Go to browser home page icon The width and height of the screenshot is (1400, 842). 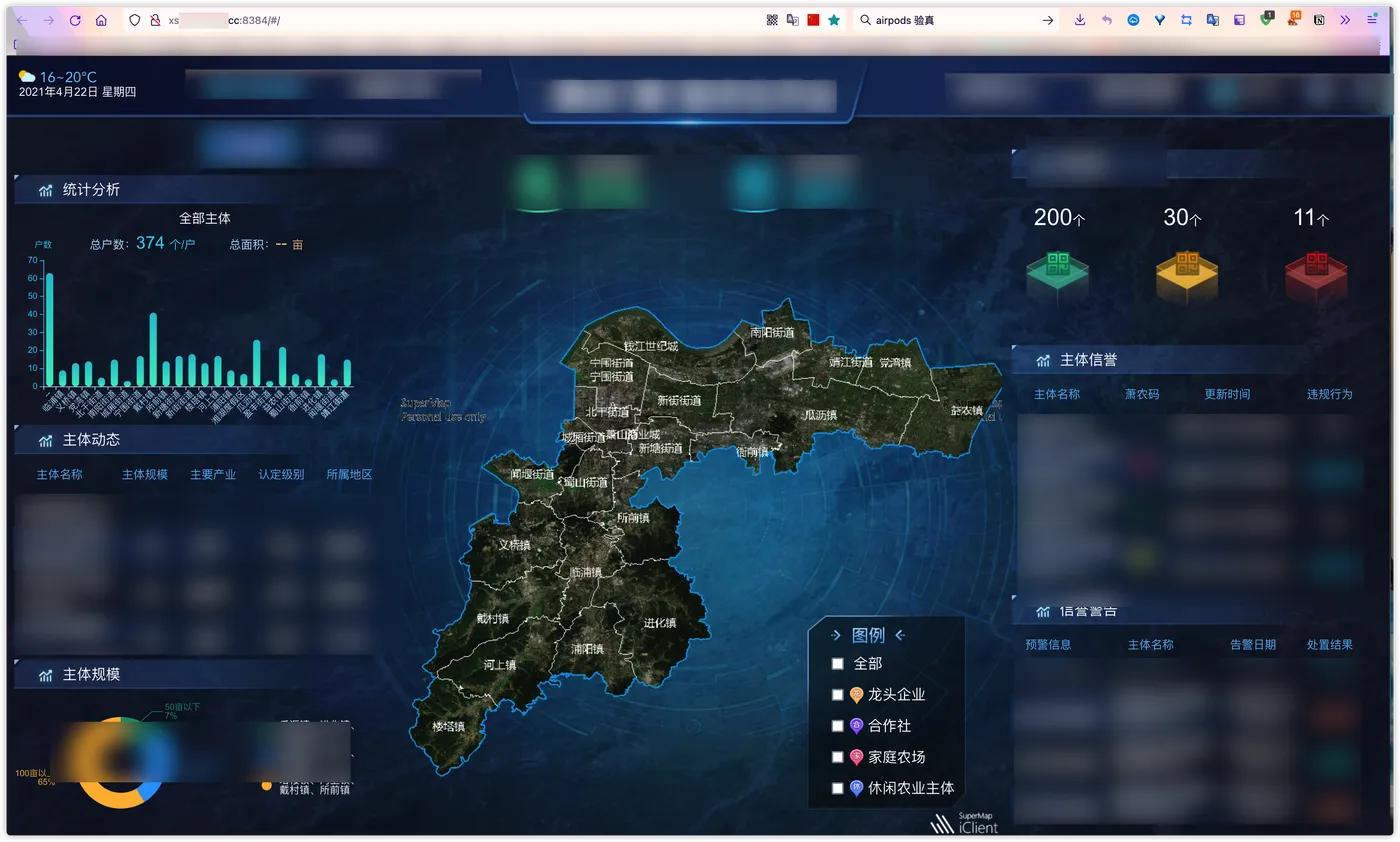point(101,20)
